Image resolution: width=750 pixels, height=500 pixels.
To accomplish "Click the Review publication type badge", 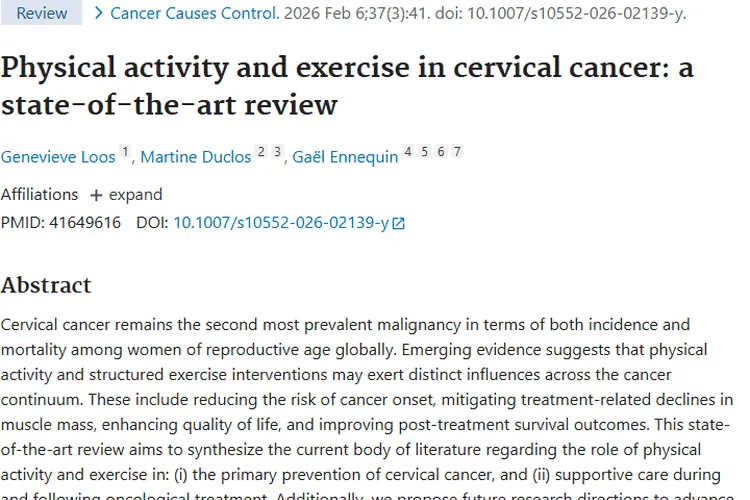I will point(42,13).
